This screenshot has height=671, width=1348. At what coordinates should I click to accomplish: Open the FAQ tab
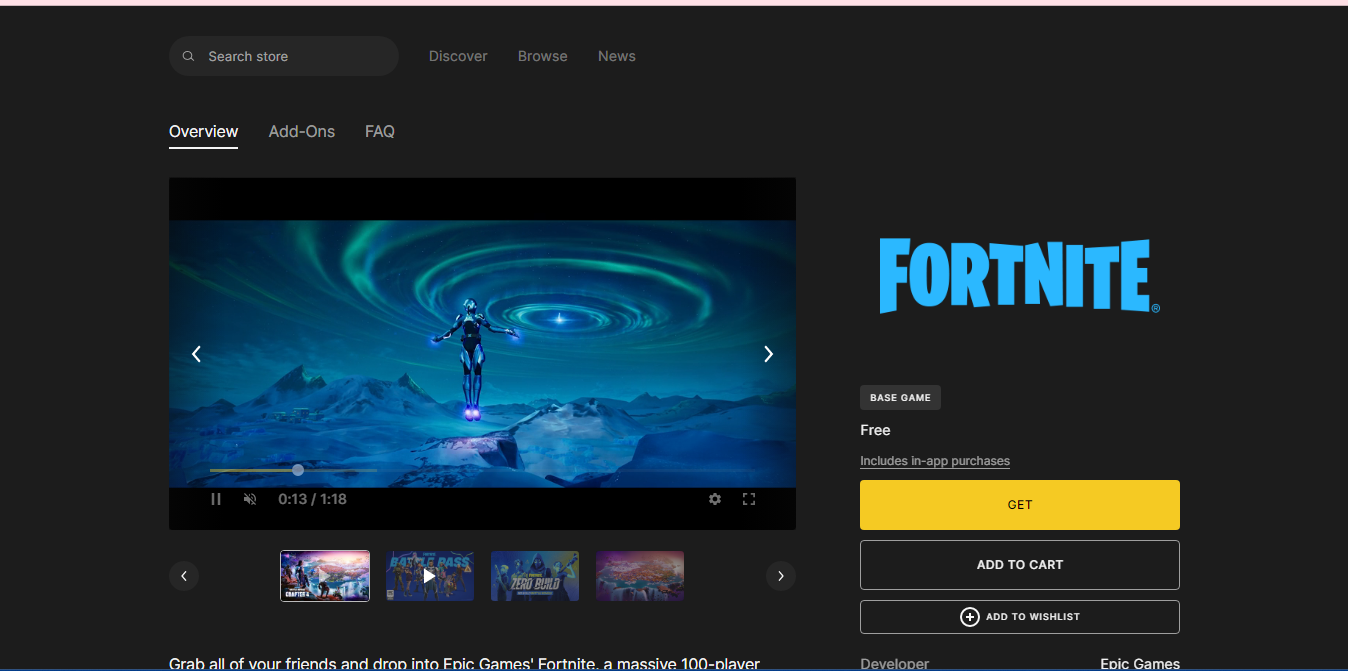[379, 131]
